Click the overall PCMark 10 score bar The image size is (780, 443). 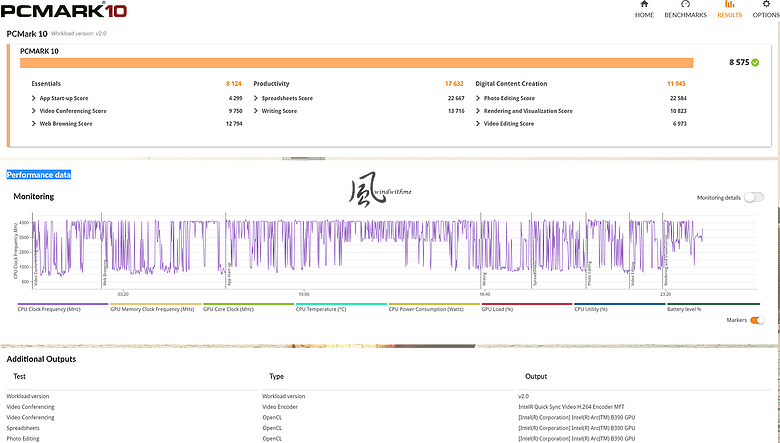357,63
